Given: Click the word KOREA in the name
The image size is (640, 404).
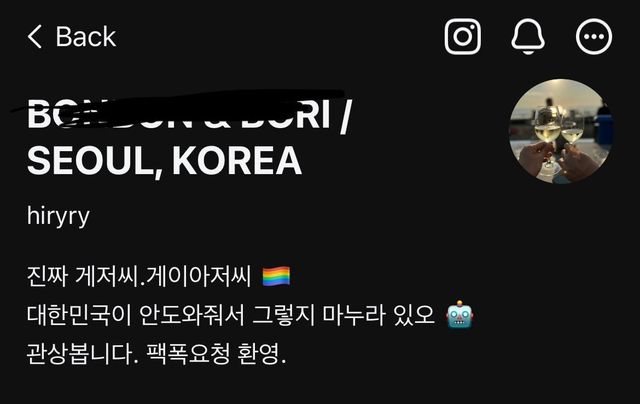Looking at the screenshot, I should click(x=237, y=161).
